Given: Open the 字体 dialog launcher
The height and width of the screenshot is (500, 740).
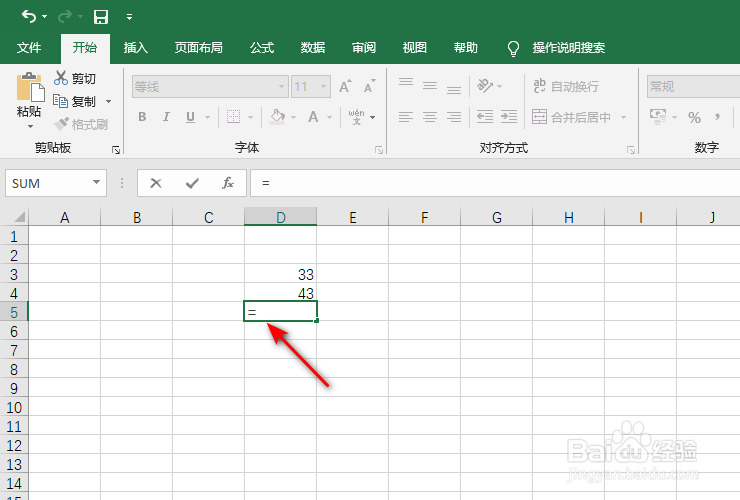Looking at the screenshot, I should point(378,150).
